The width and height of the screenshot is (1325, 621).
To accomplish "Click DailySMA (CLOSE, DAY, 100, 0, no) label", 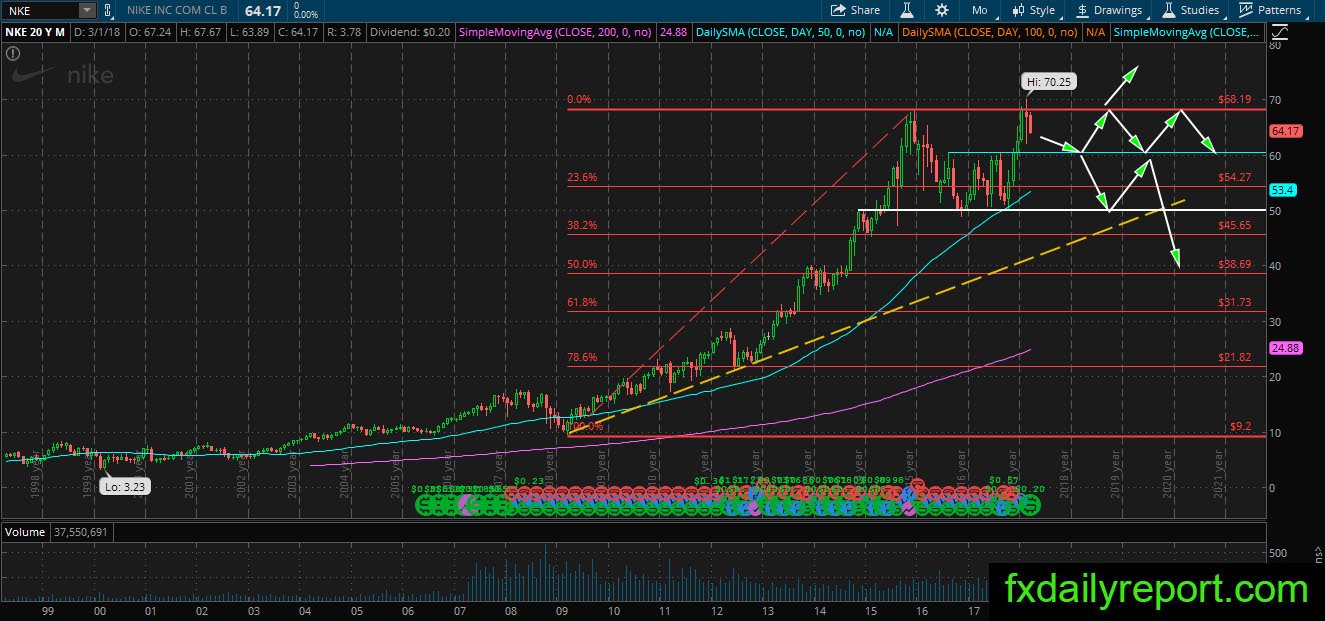I will click(x=990, y=33).
